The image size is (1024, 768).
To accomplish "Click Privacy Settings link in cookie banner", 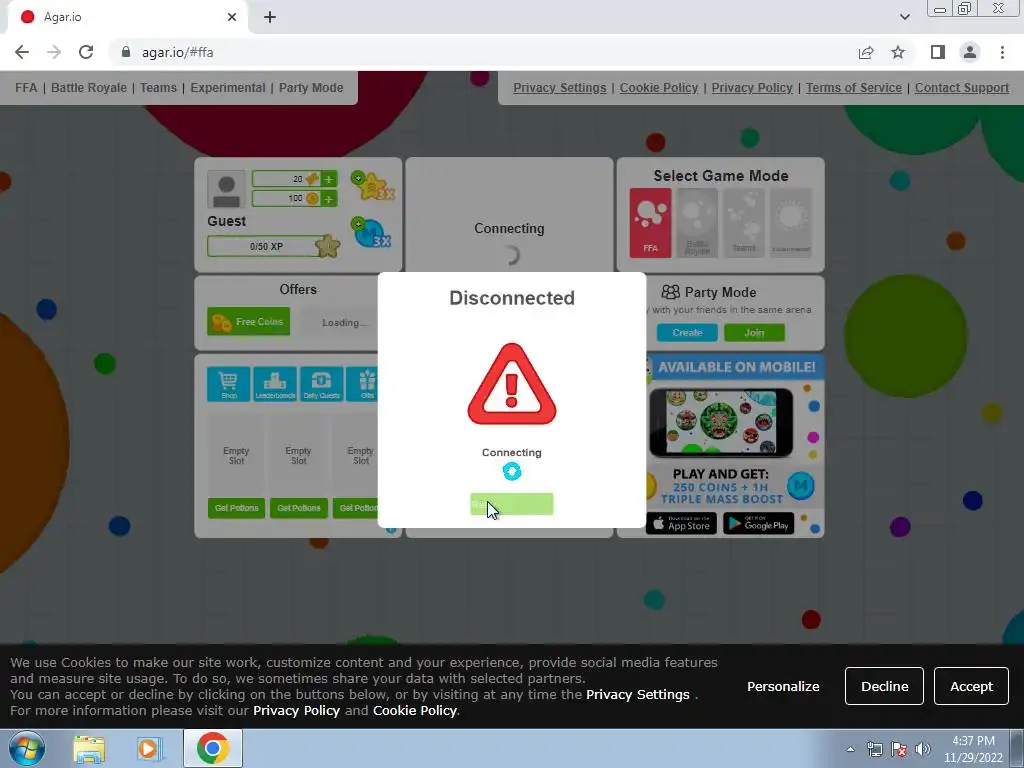I will pos(637,694).
